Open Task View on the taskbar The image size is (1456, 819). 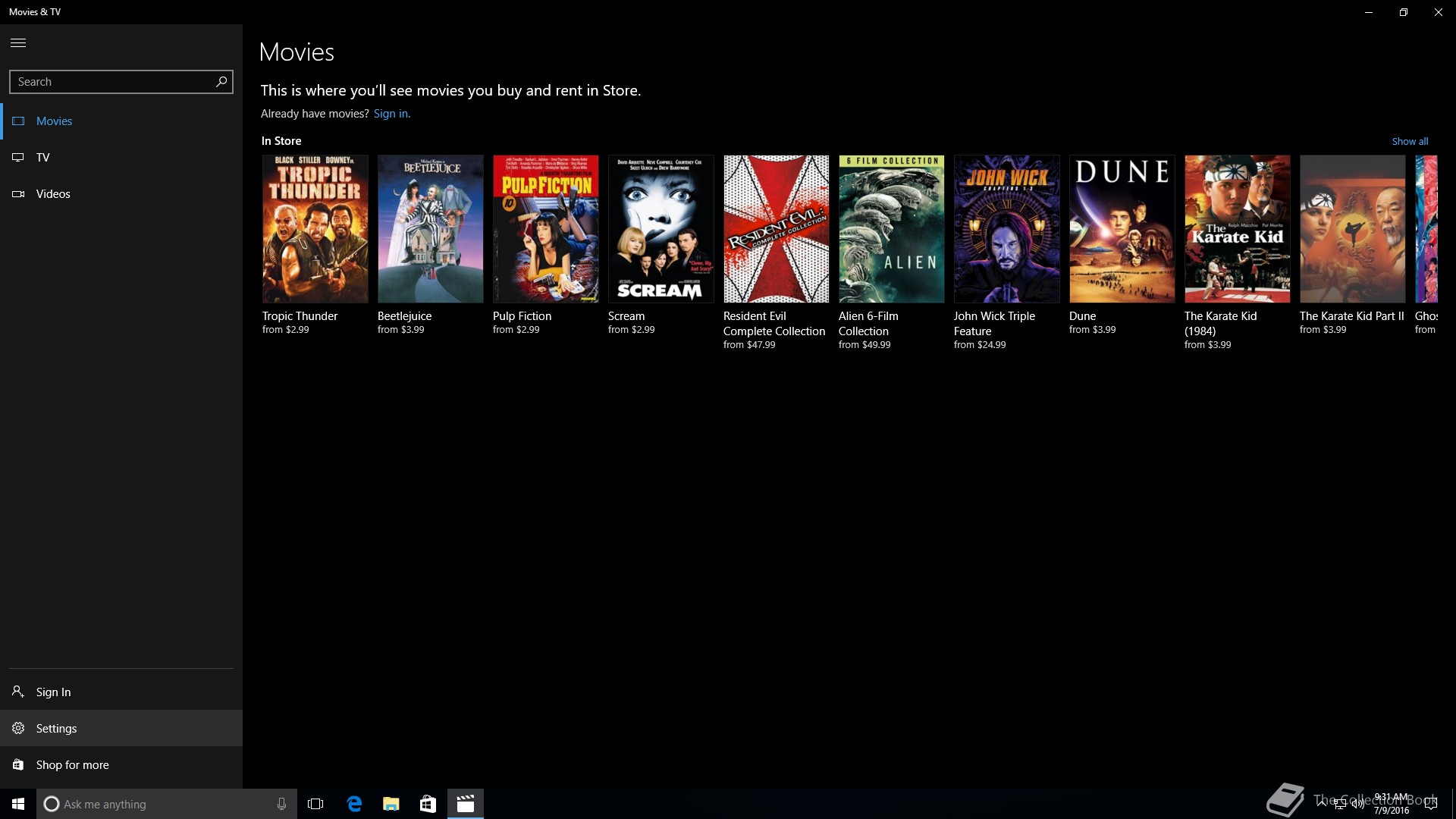[x=315, y=804]
